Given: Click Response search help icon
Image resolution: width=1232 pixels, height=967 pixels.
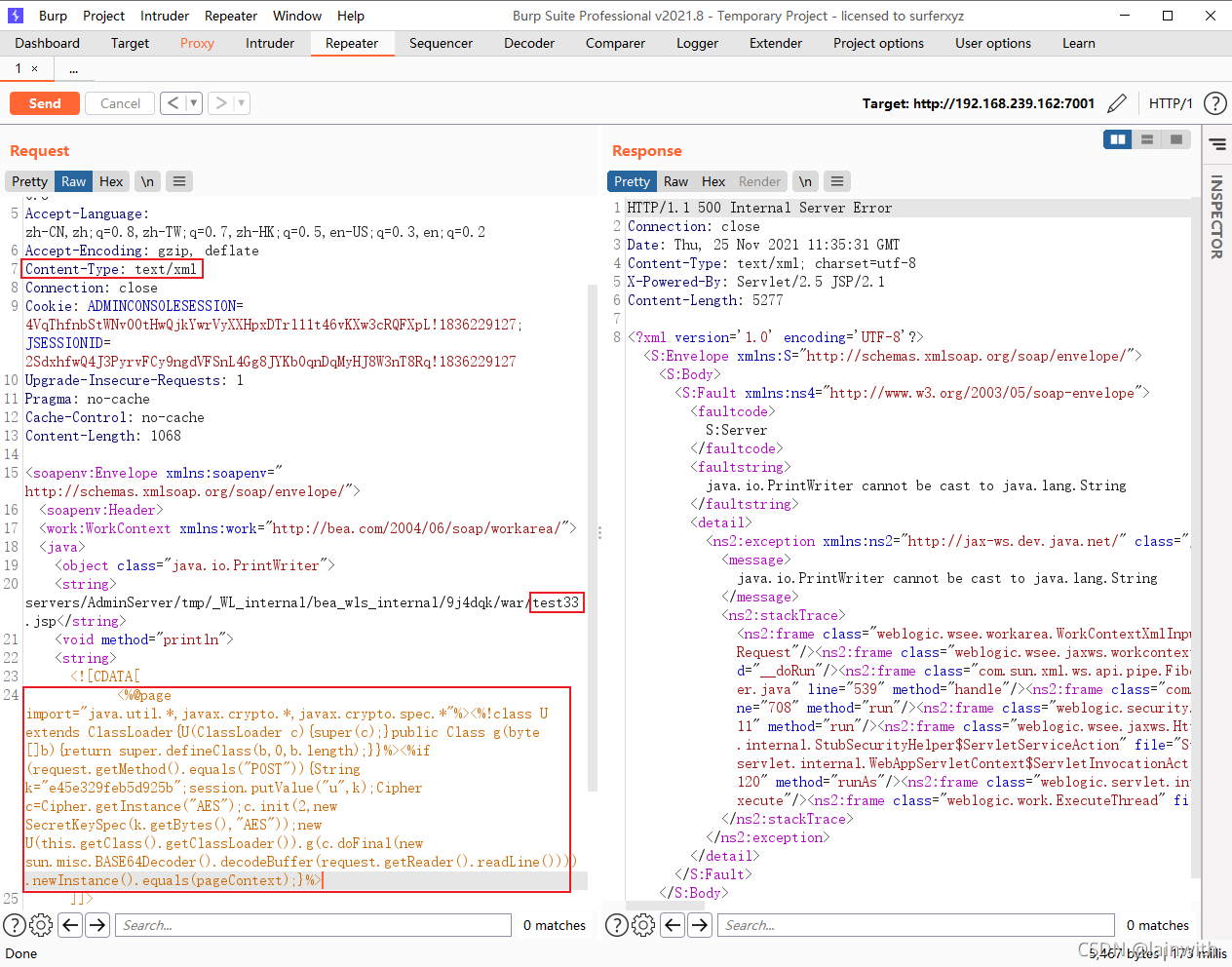Looking at the screenshot, I should 617,925.
